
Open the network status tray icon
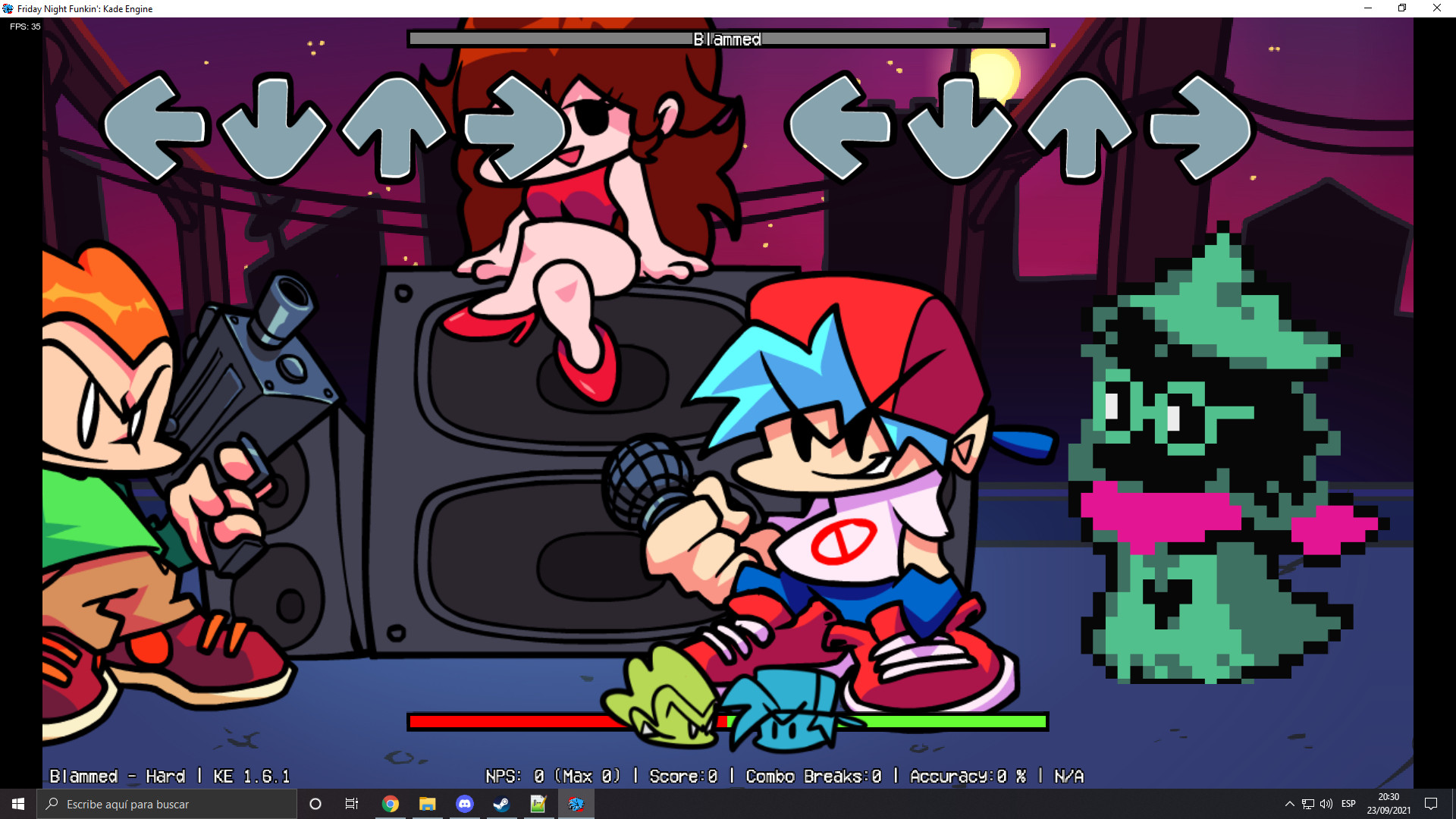pos(1308,804)
